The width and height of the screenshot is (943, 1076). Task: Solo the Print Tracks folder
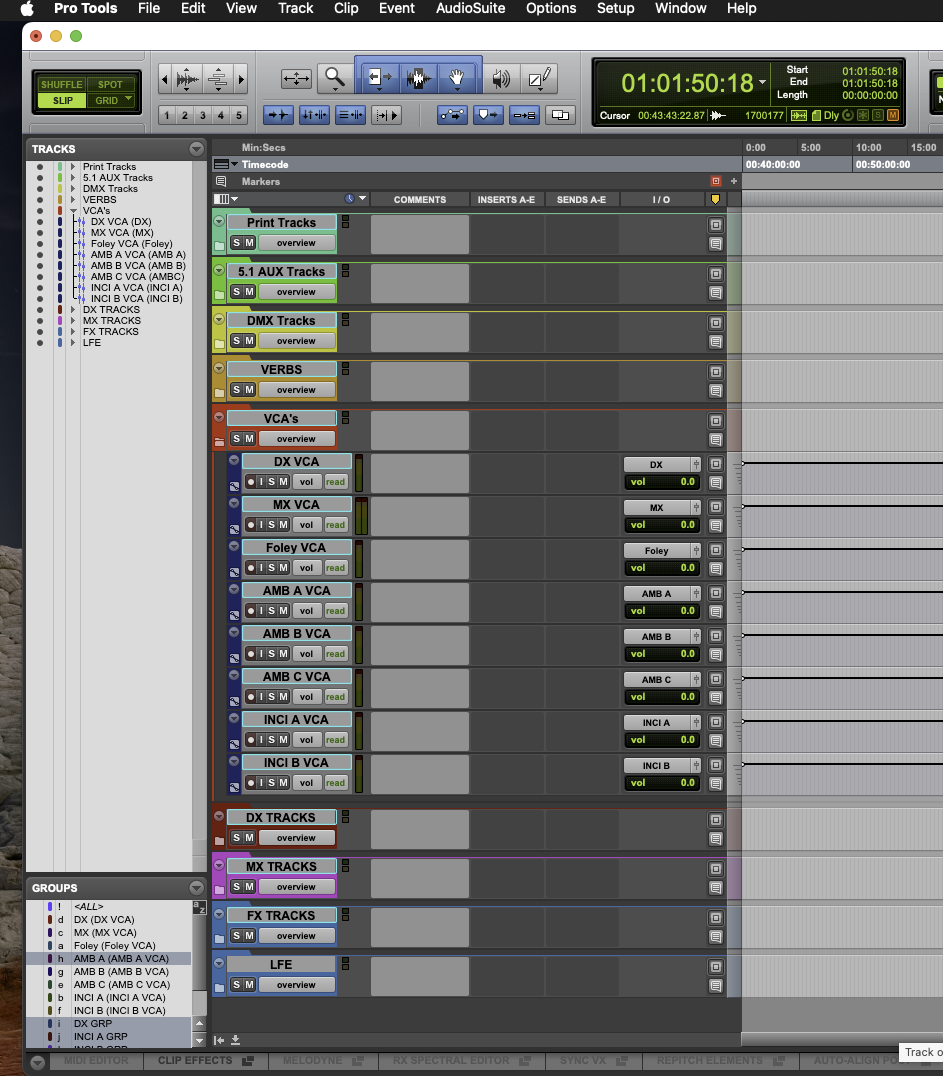point(237,242)
